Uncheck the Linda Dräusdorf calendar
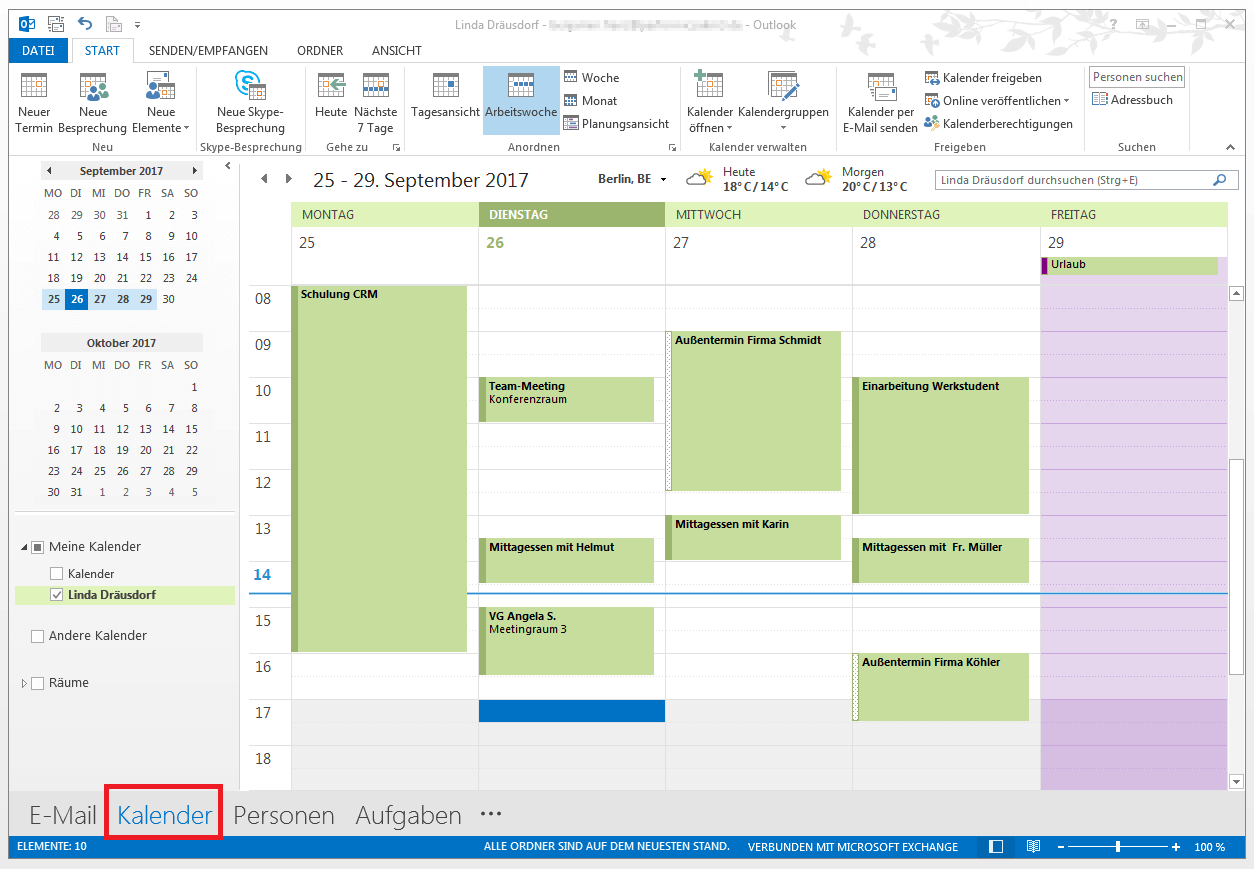Screen dimensions: 1254x869 click(56, 595)
